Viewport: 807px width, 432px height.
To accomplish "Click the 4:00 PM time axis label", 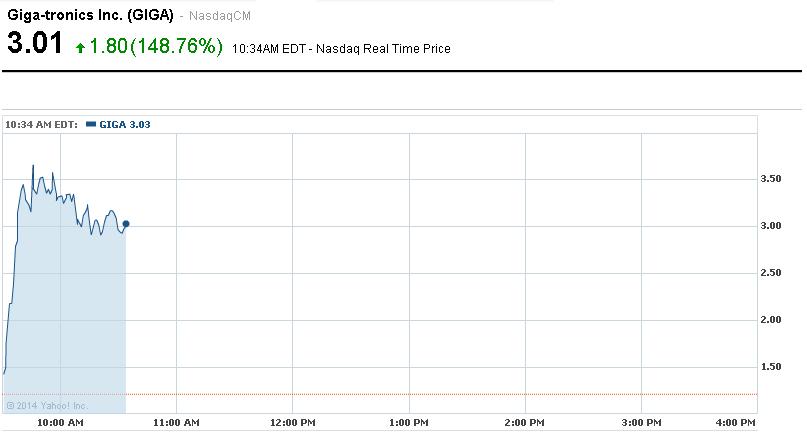I will click(736, 423).
